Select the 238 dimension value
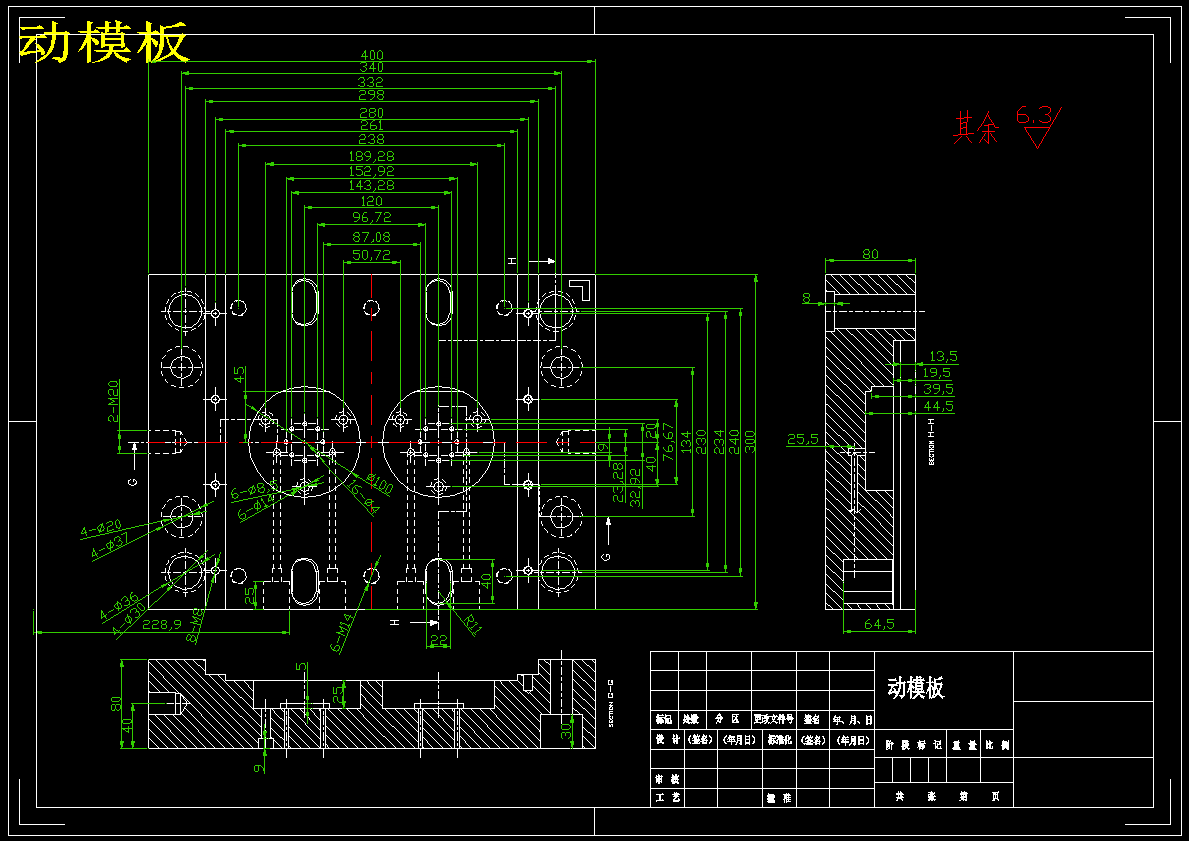This screenshot has width=1189, height=841. pos(372,140)
